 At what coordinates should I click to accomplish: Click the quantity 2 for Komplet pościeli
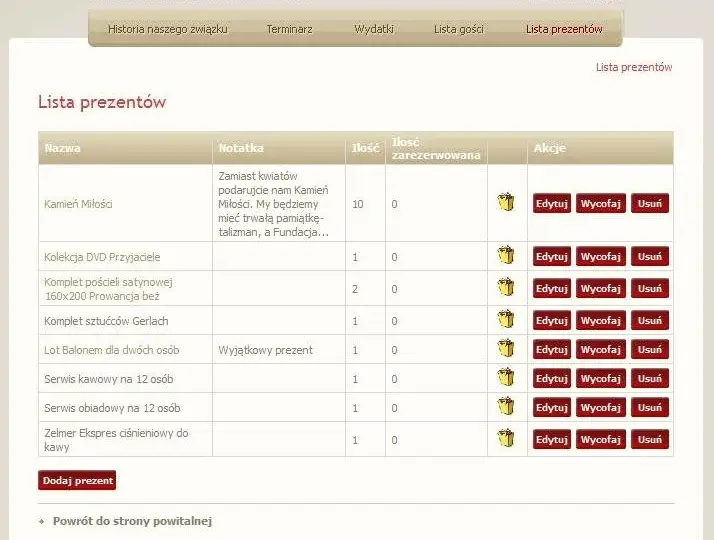355,289
